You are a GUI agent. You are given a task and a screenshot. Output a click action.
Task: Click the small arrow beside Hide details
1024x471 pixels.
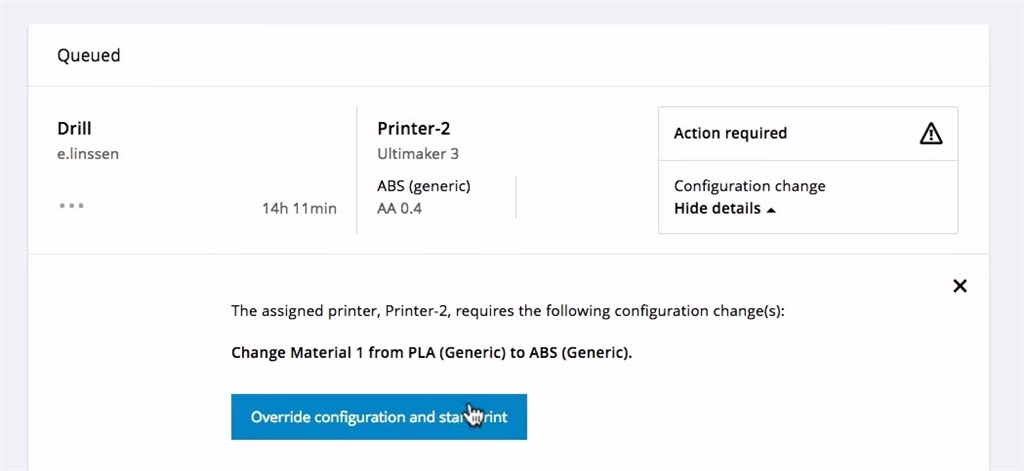point(771,210)
